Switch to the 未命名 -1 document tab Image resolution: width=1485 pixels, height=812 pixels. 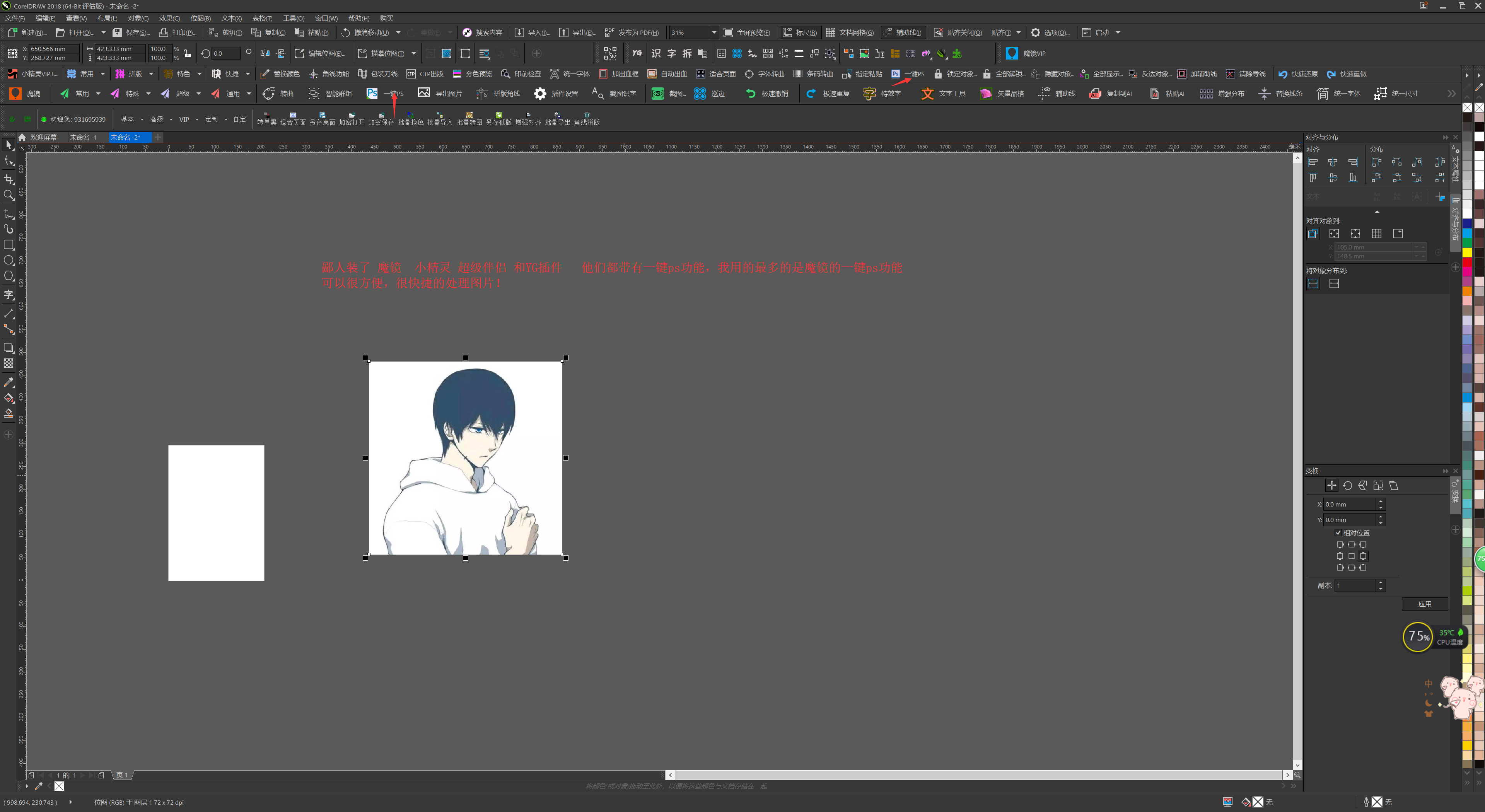pos(83,137)
